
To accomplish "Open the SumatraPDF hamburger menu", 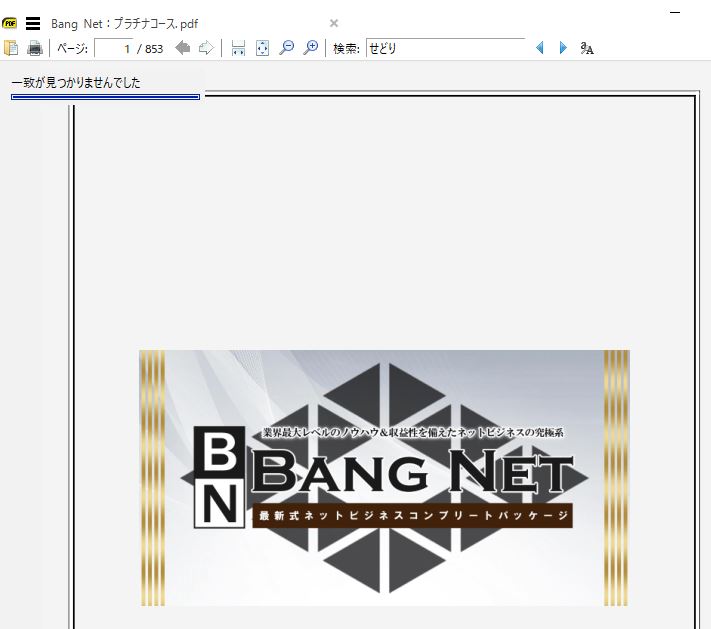I will [x=33, y=23].
